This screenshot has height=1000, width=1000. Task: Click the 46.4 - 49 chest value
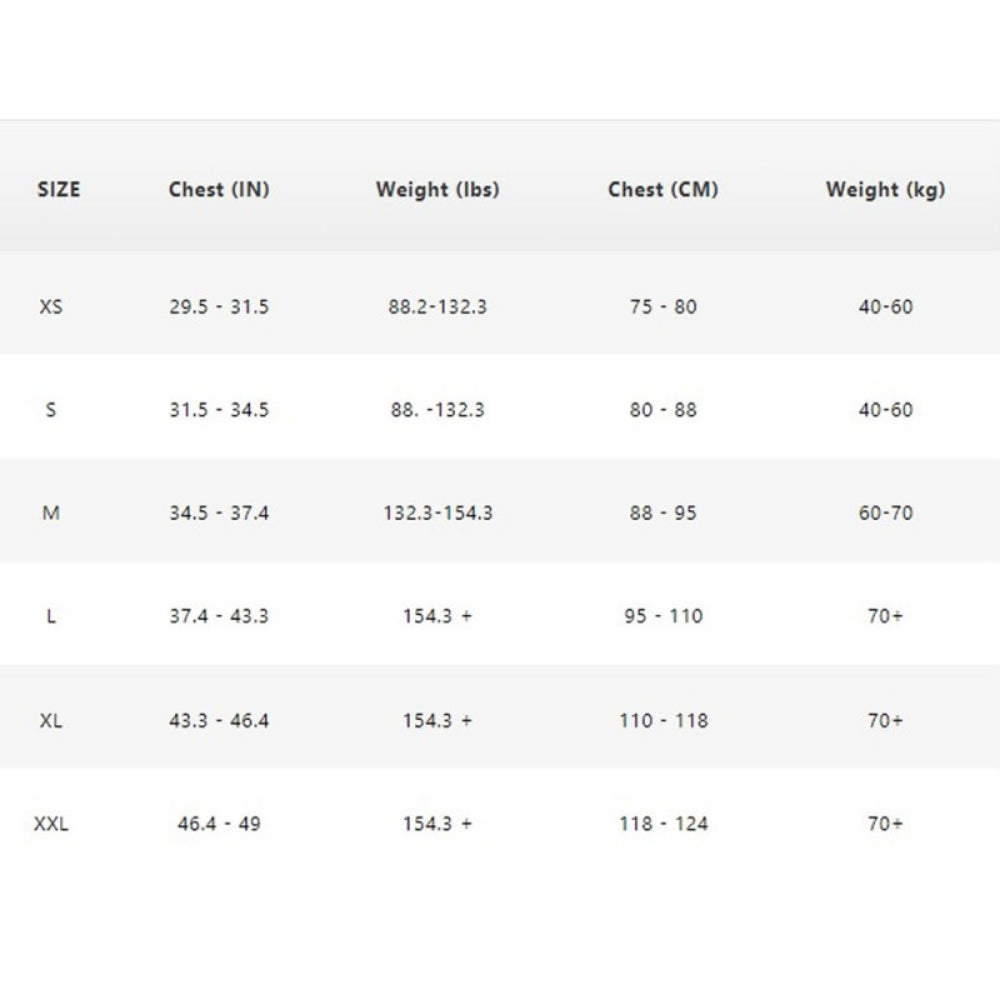tap(219, 824)
